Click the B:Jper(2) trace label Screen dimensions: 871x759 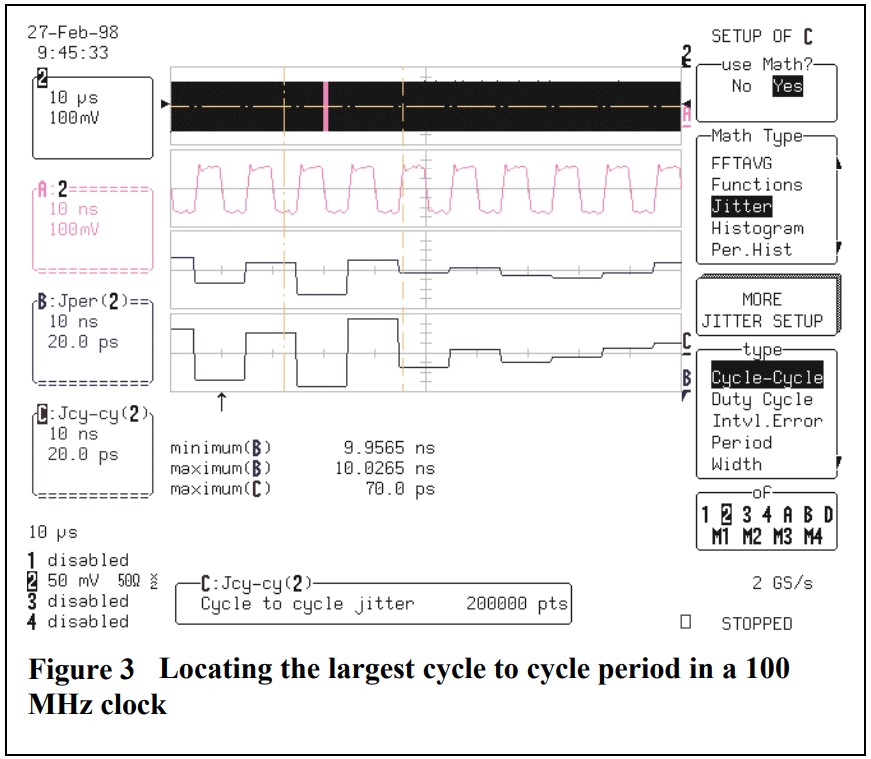point(92,340)
